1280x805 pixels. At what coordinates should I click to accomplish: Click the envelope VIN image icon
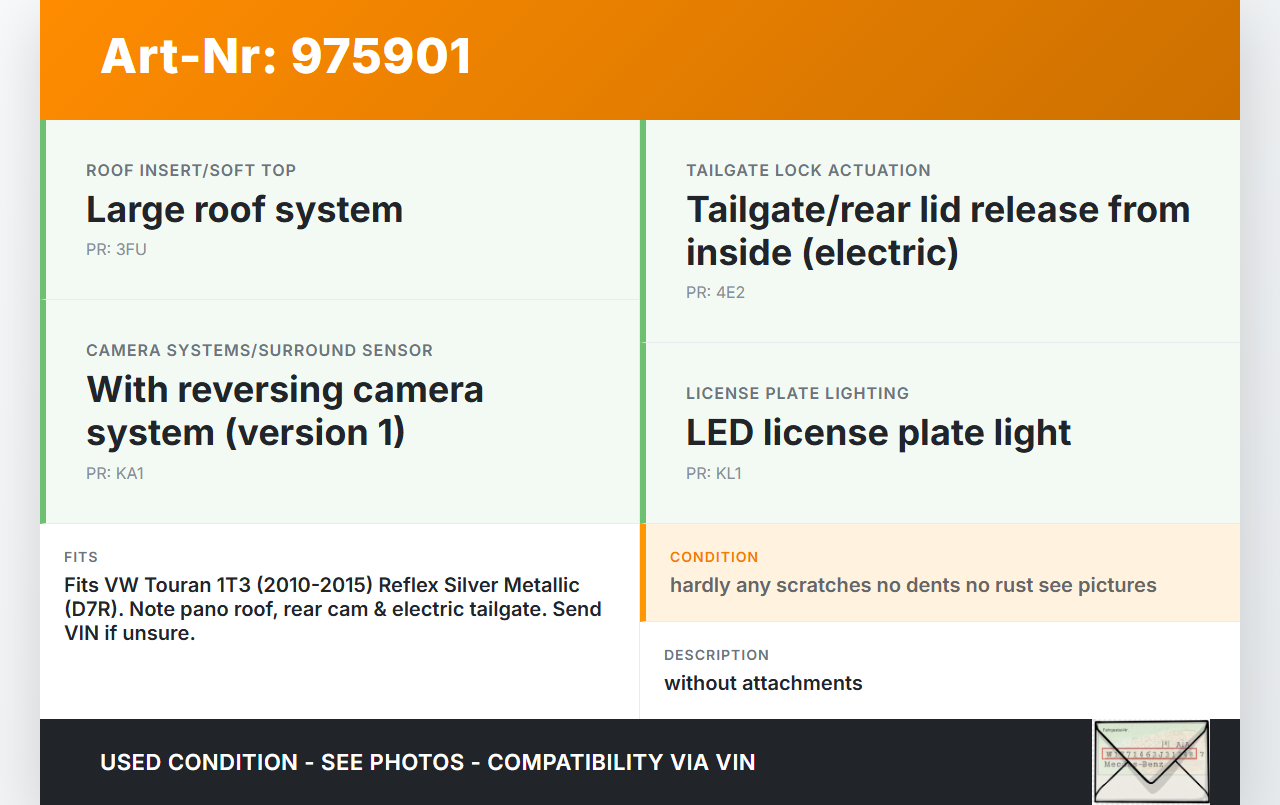coord(1150,761)
